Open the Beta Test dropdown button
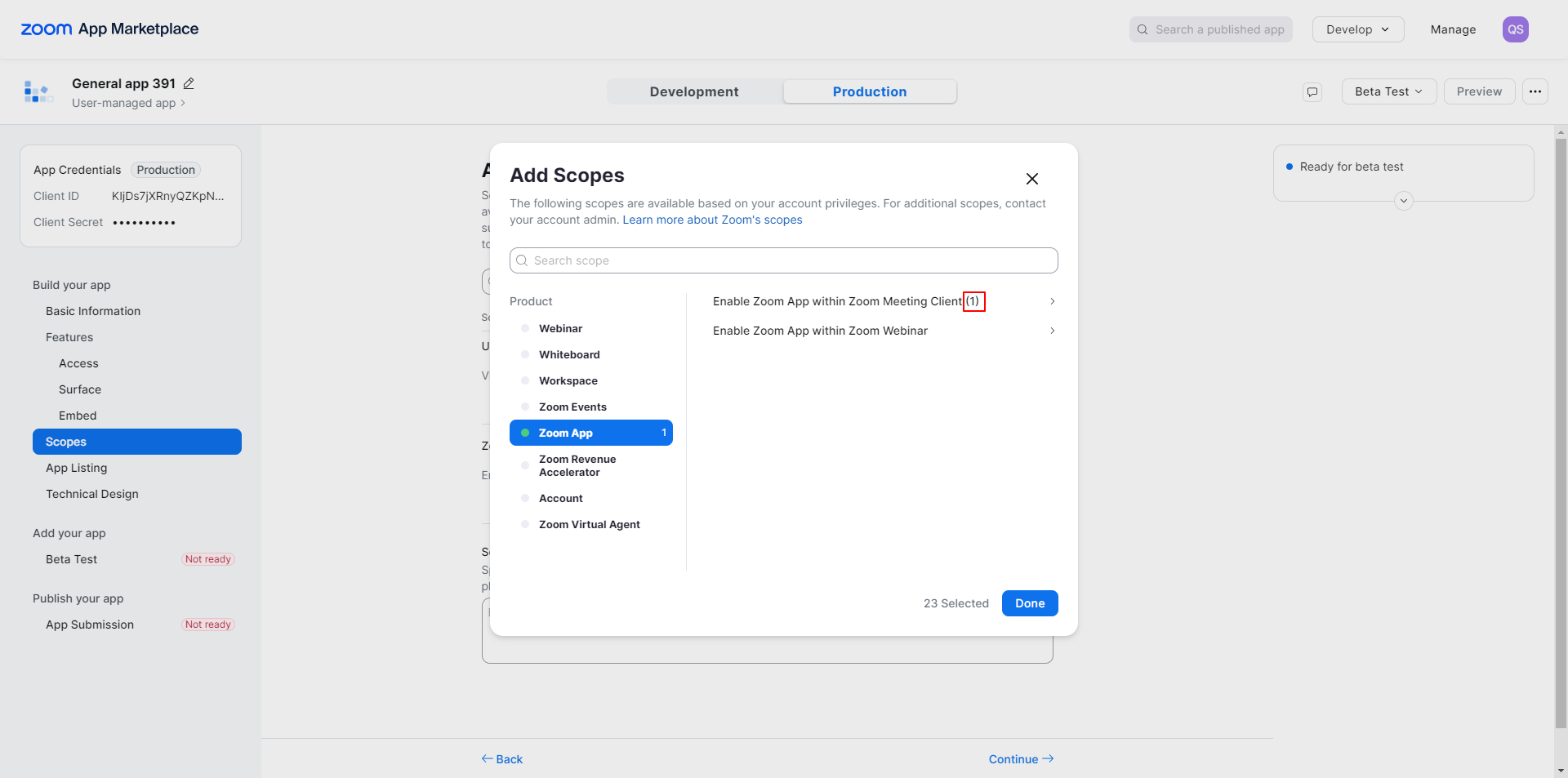 pyautogui.click(x=1388, y=91)
